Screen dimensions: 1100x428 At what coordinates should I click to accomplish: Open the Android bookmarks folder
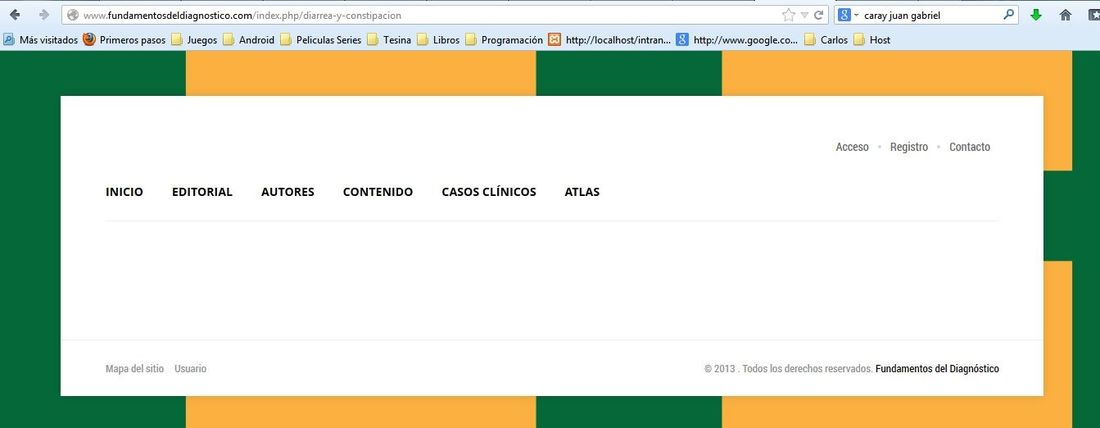pos(249,40)
